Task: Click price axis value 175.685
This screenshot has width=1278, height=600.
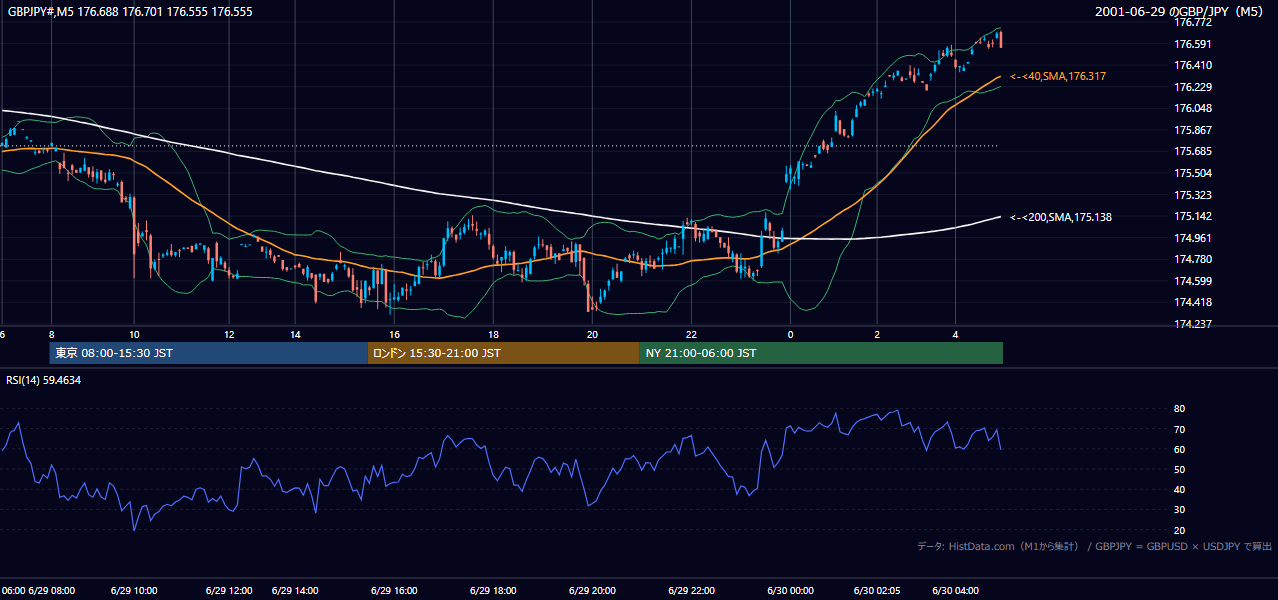Action: (1193, 152)
